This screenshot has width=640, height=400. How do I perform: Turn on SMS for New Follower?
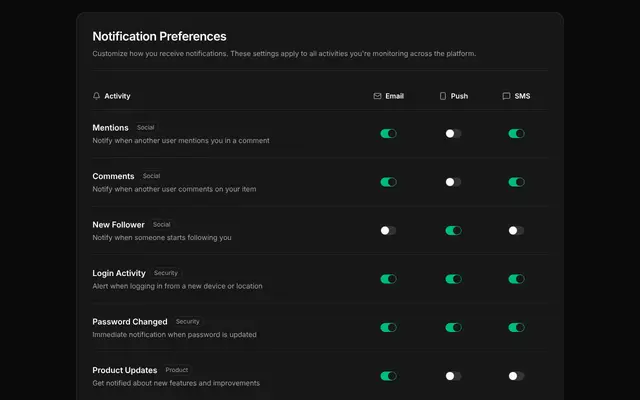pos(516,231)
